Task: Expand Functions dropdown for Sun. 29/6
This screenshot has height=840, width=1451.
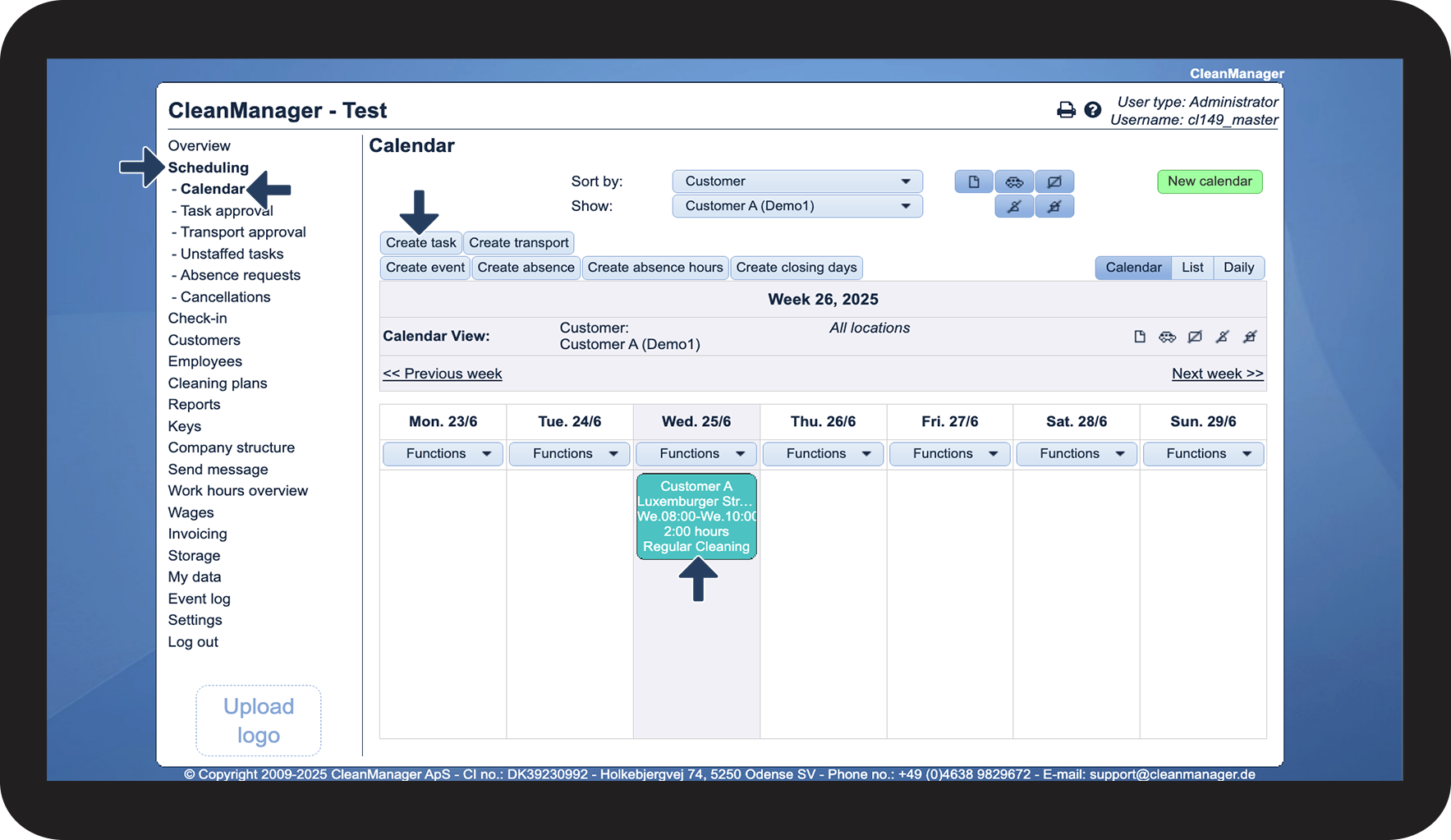Action: coord(1203,454)
